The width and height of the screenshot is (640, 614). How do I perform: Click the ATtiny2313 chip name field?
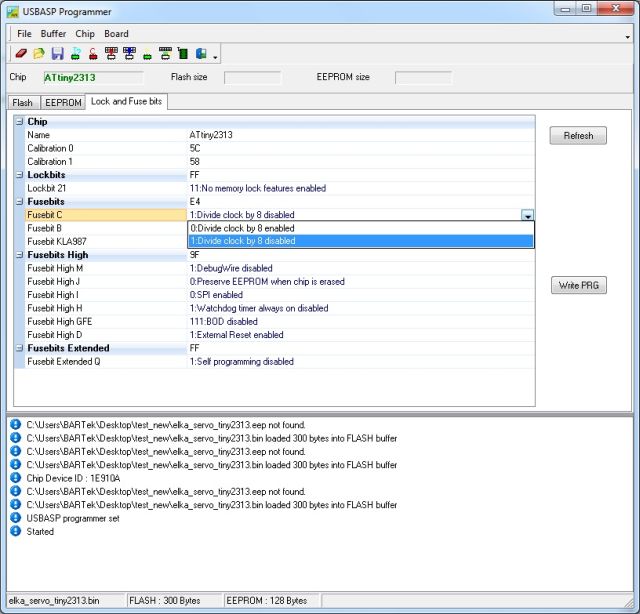tap(93, 78)
